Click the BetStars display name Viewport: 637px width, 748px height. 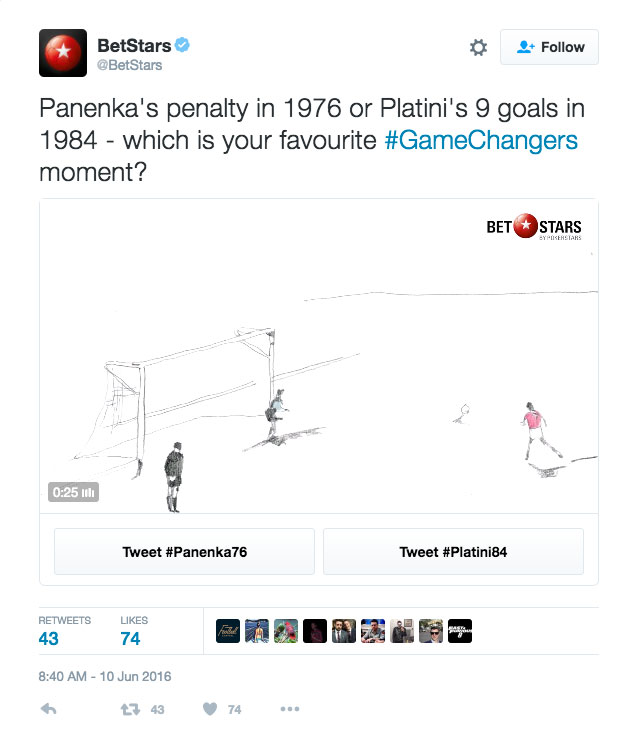[x=133, y=45]
